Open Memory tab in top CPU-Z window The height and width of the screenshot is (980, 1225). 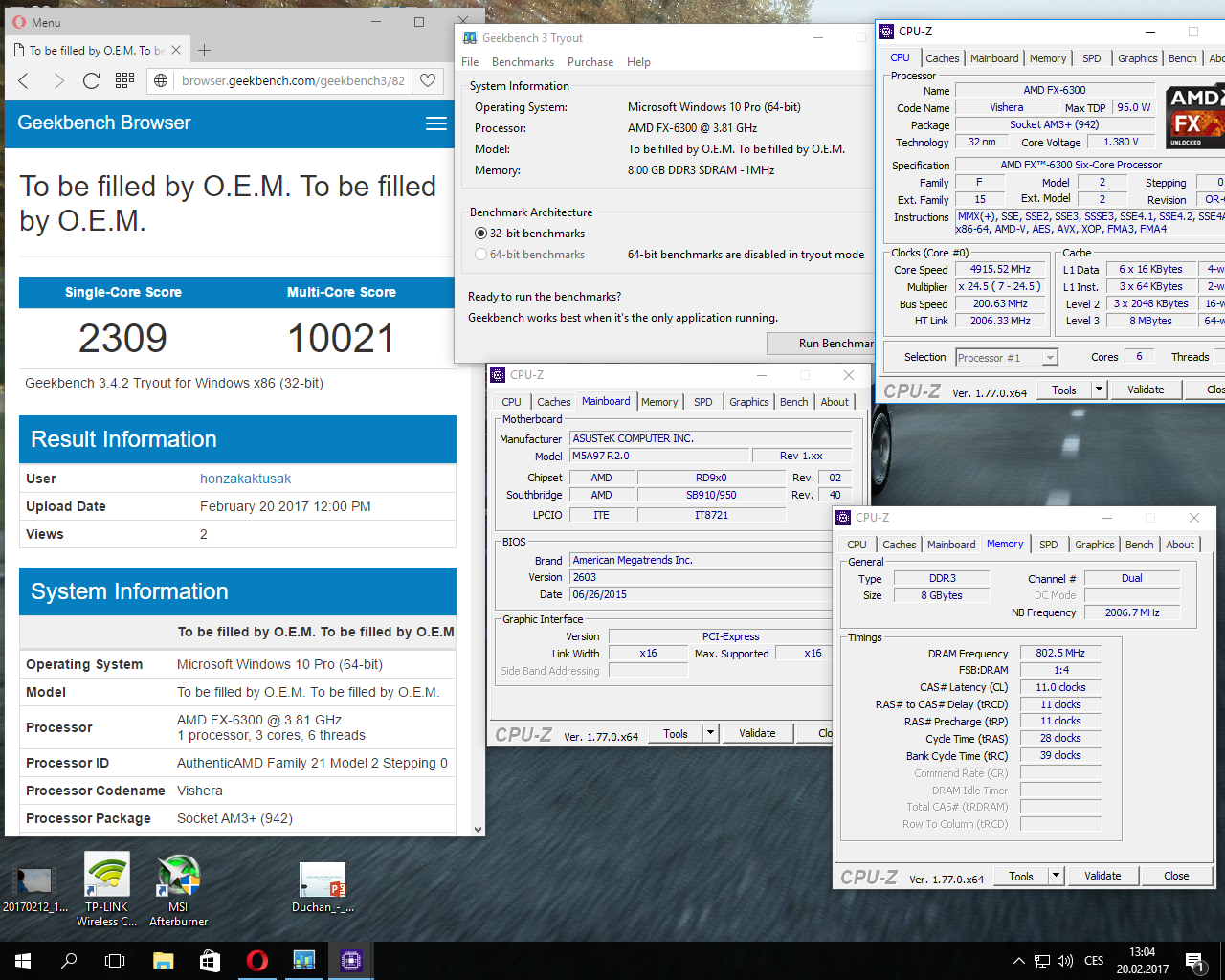click(1048, 58)
